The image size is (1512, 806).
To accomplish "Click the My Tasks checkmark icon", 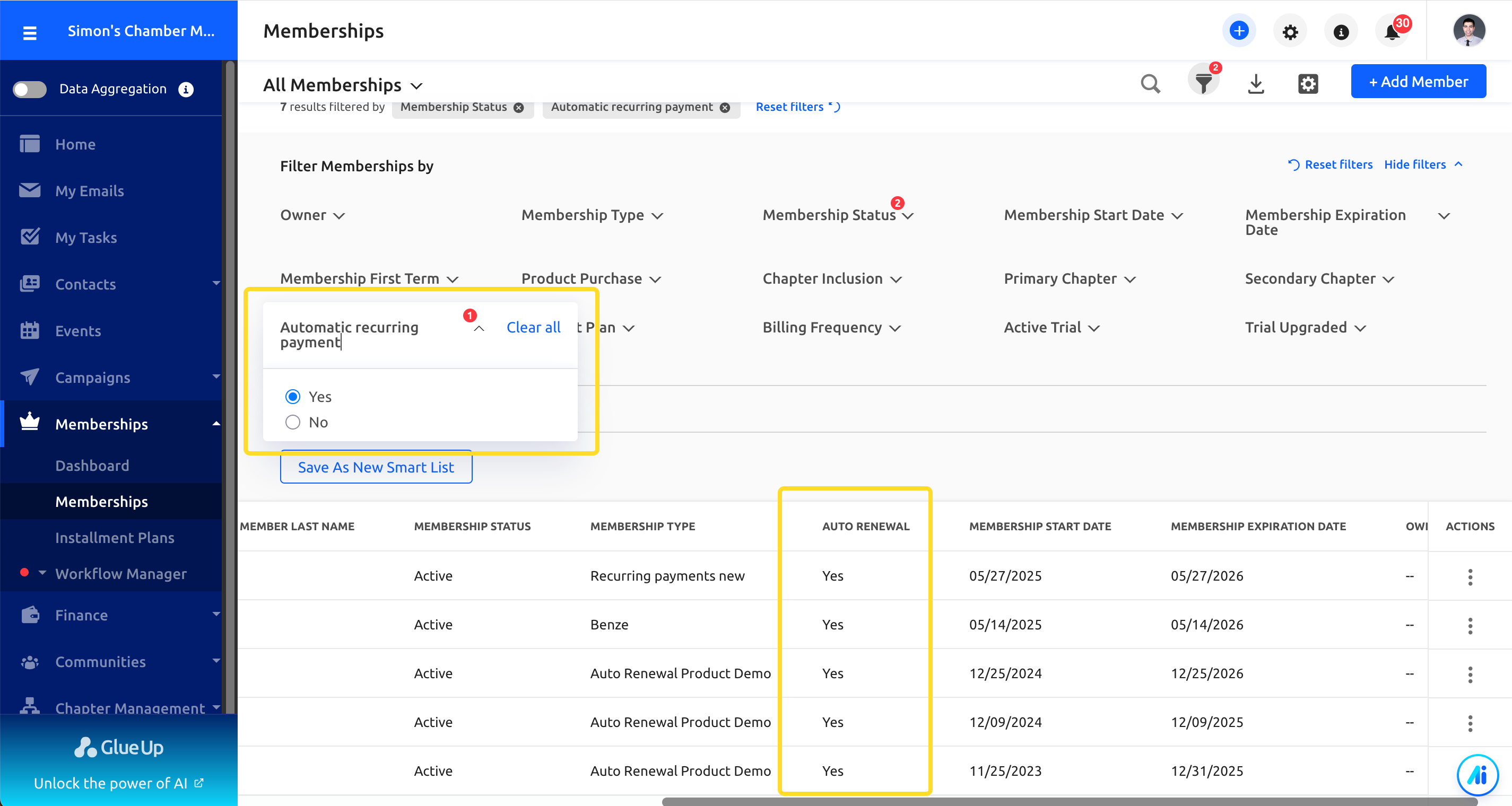I will 29,236.
